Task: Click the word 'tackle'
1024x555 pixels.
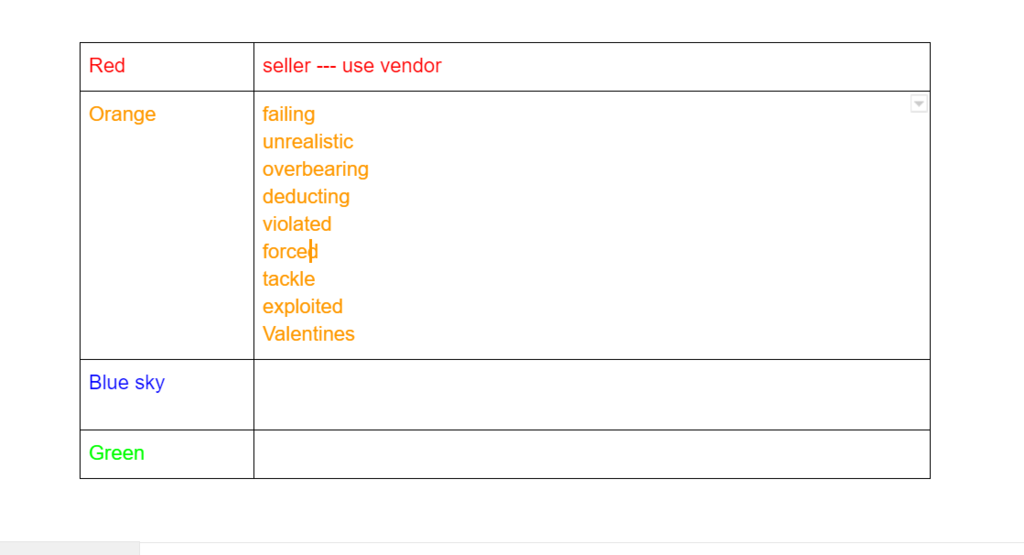Action: click(289, 279)
